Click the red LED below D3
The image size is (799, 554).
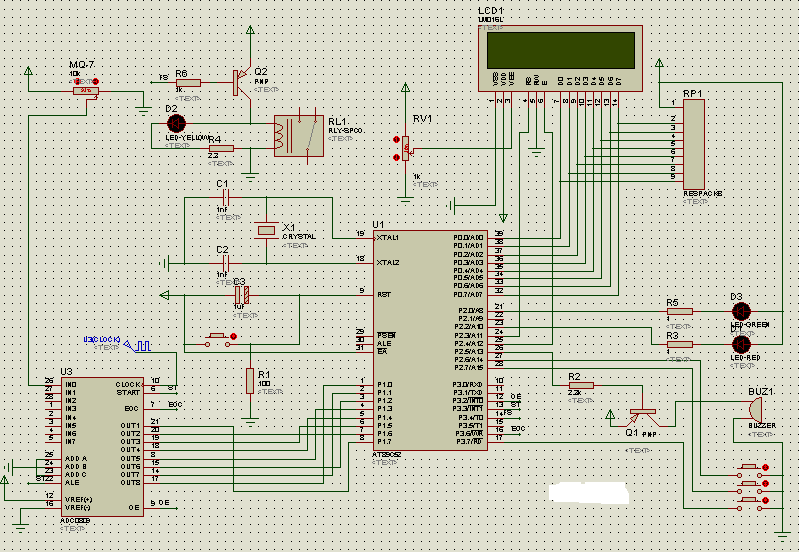[x=741, y=345]
